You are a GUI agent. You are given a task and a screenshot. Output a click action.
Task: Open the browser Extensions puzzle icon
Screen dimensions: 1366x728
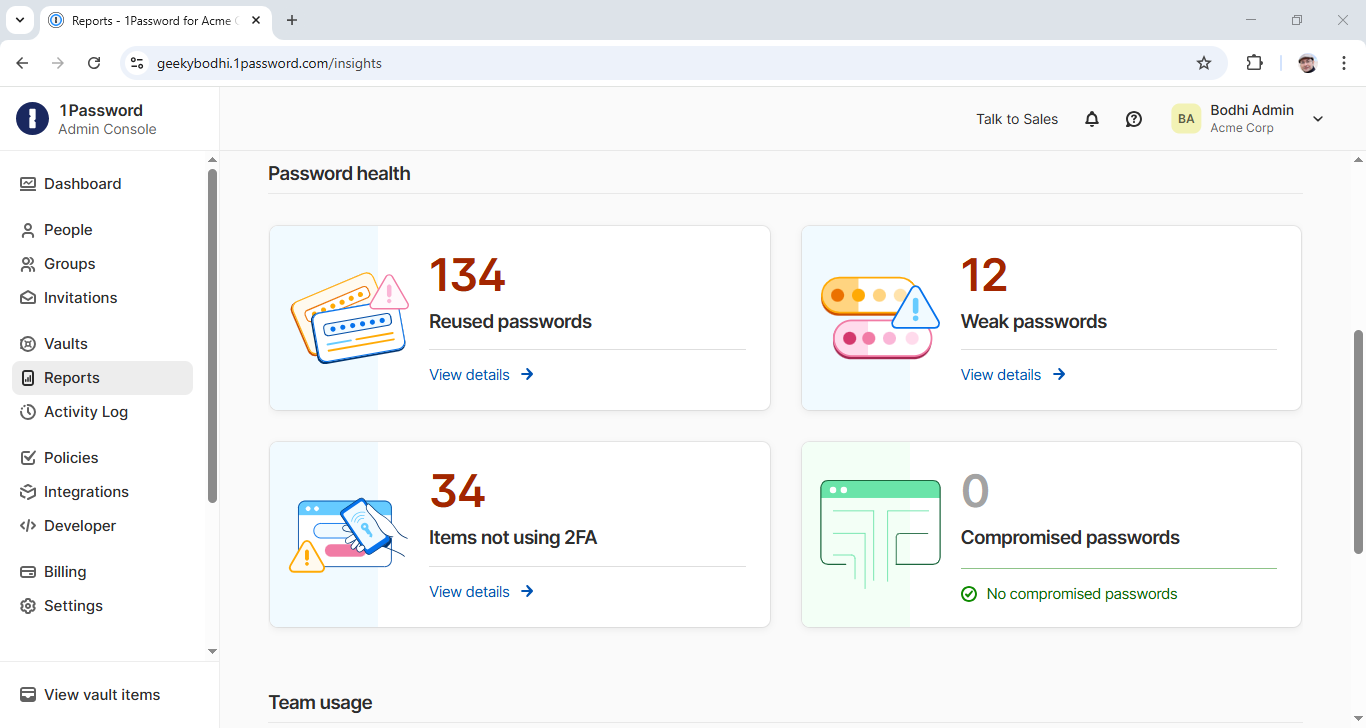(x=1254, y=63)
